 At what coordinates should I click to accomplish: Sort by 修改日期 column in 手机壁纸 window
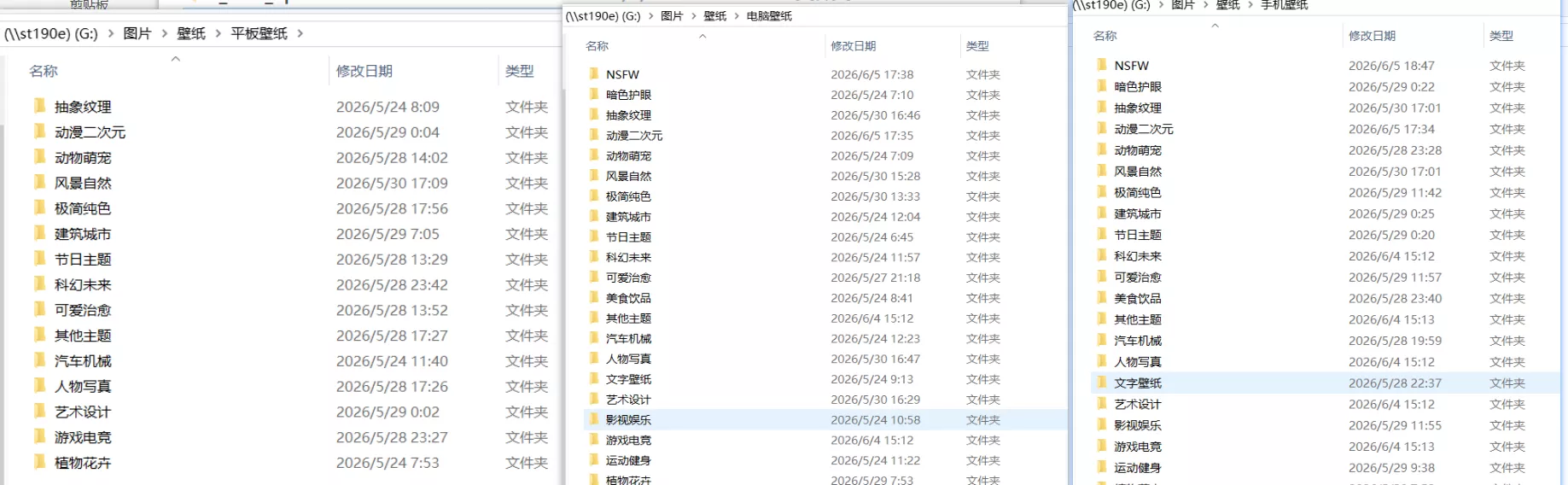(x=1373, y=36)
